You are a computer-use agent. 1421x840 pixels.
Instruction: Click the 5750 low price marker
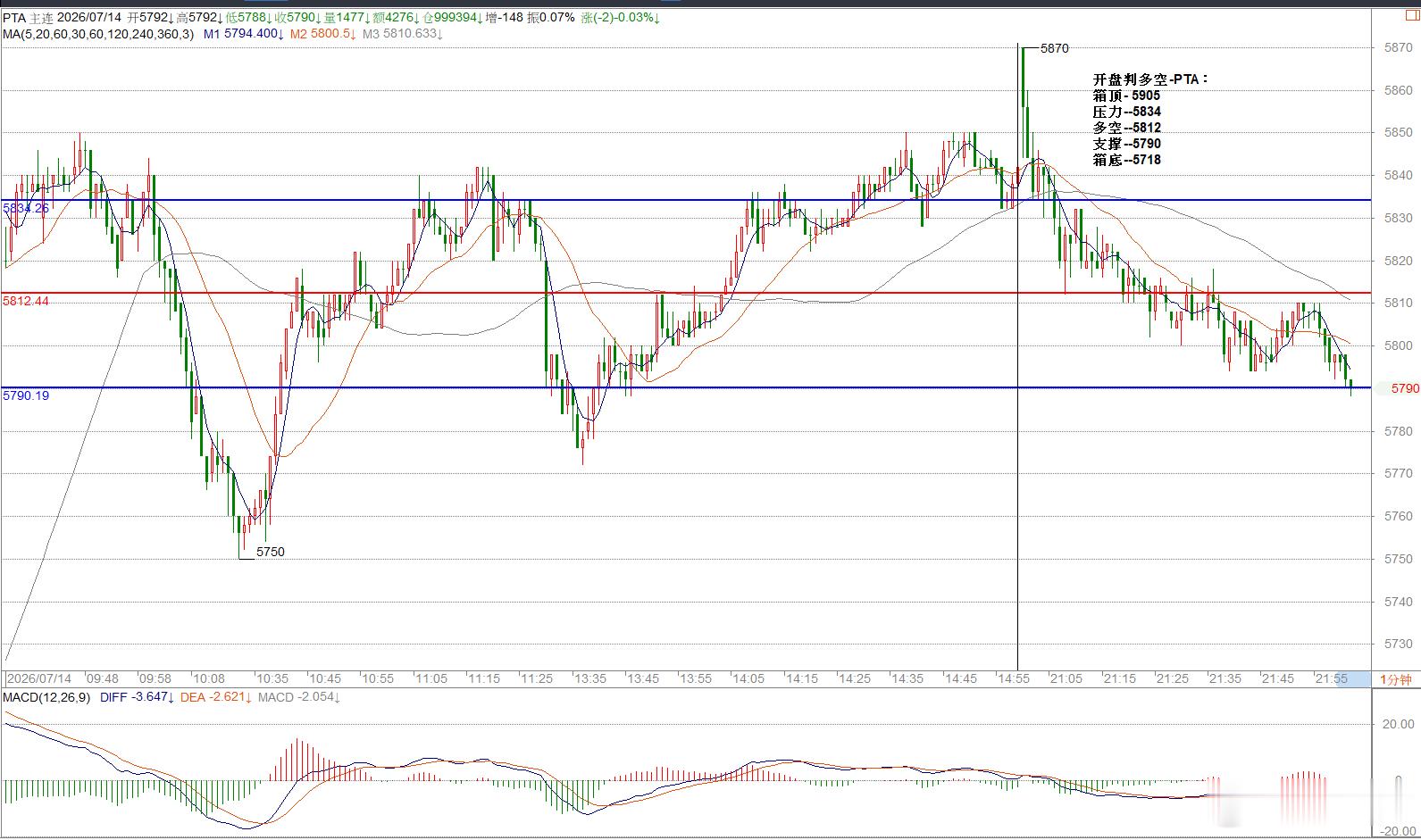point(271,552)
